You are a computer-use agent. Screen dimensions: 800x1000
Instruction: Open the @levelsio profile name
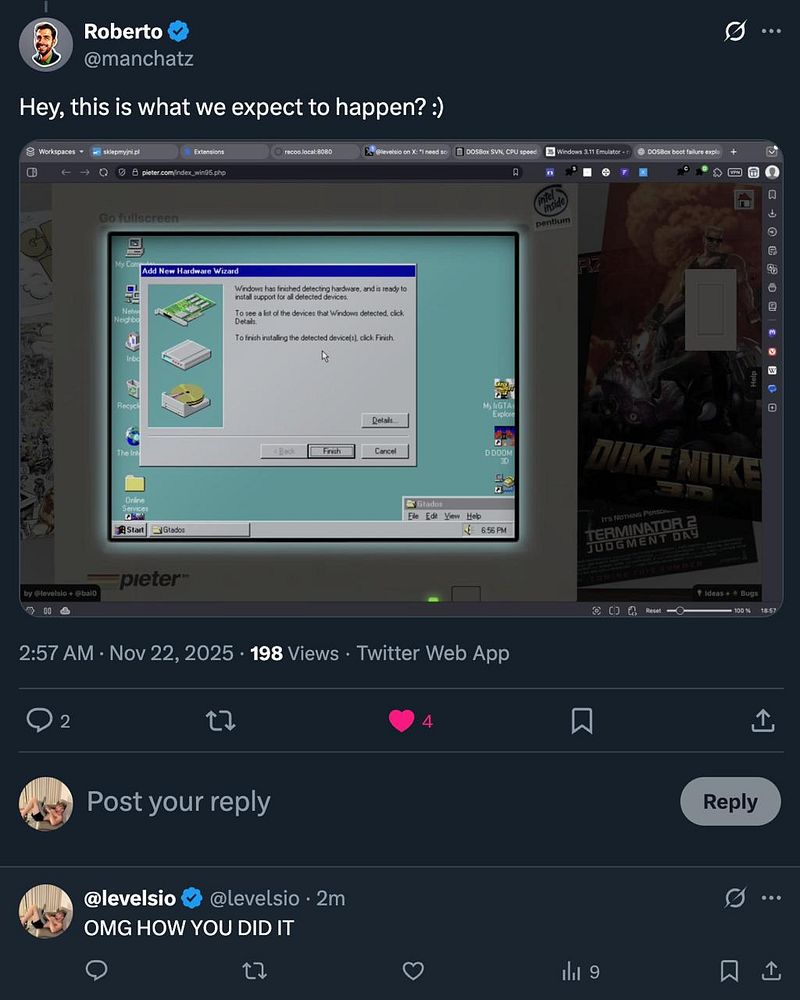(x=130, y=898)
